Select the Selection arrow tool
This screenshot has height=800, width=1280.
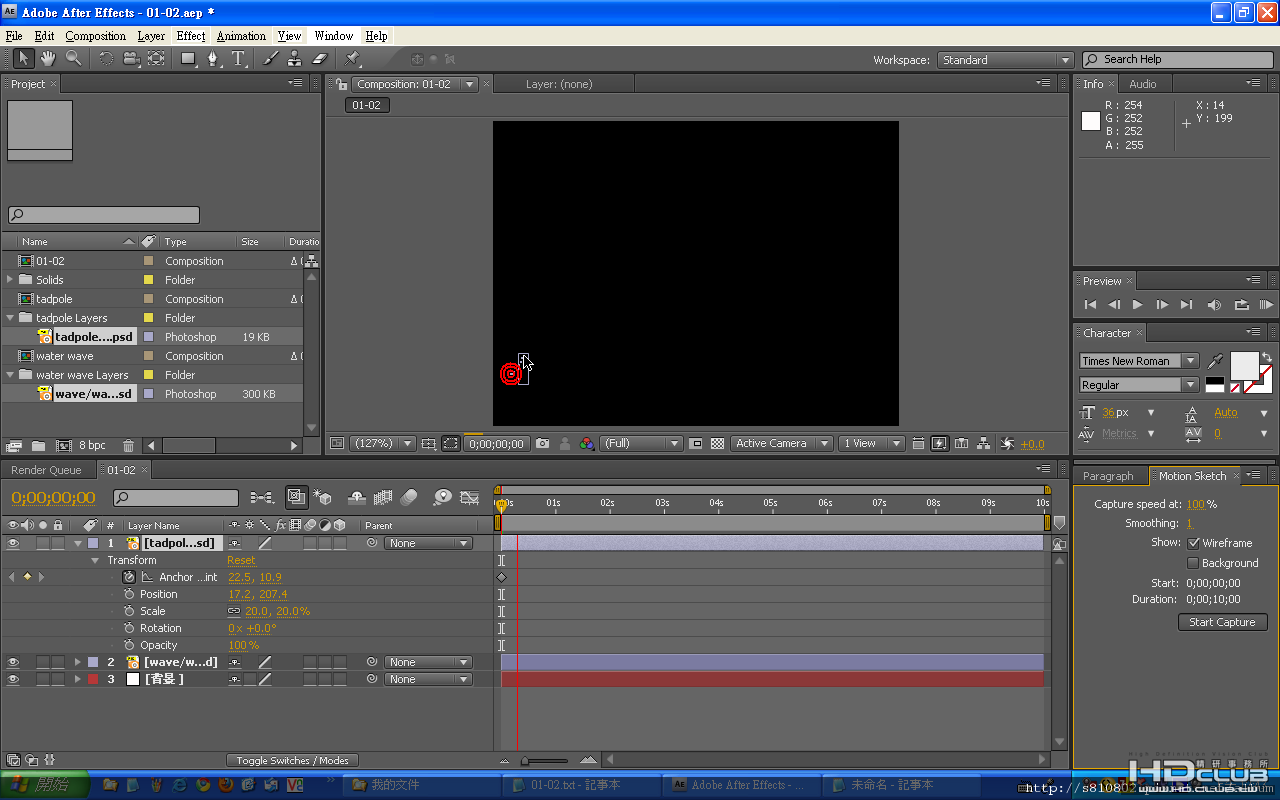coord(24,59)
